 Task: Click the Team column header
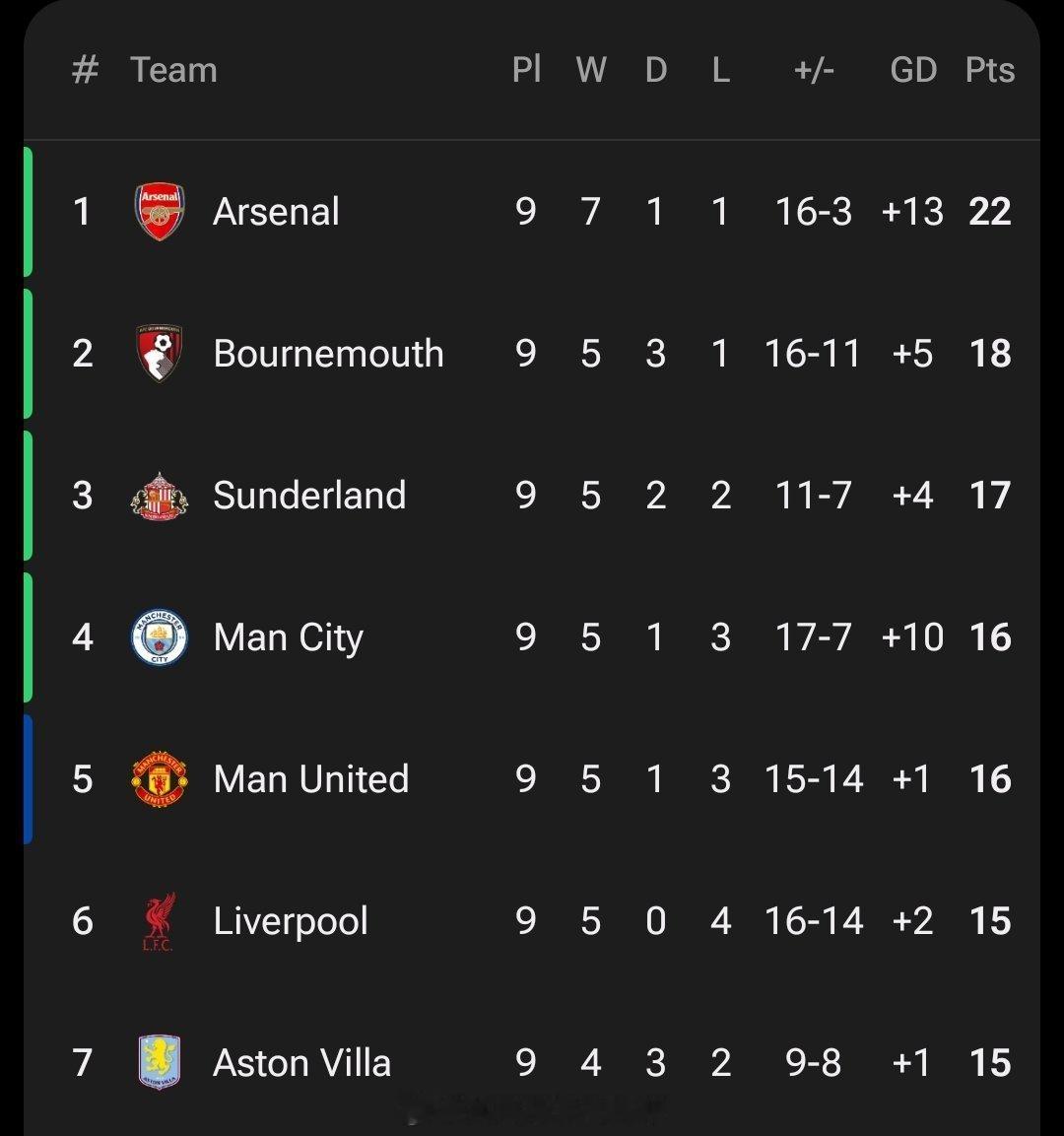coord(173,70)
